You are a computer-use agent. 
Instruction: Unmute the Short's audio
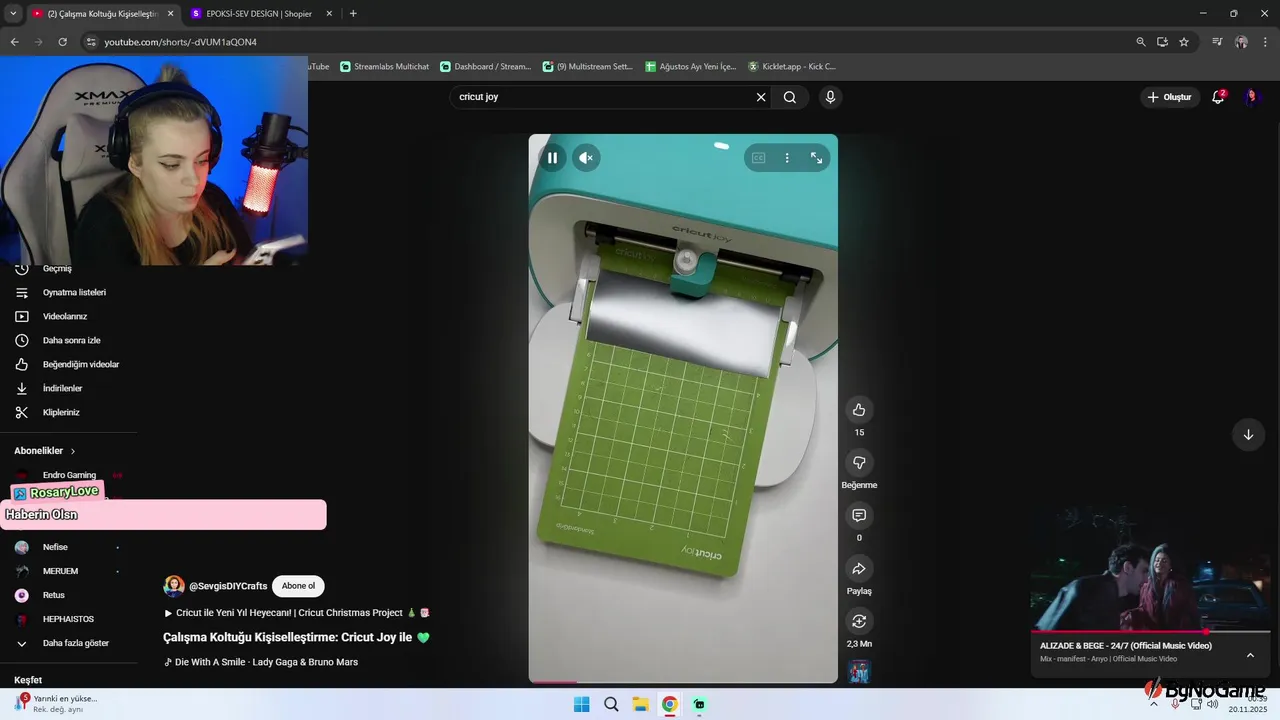tap(586, 157)
